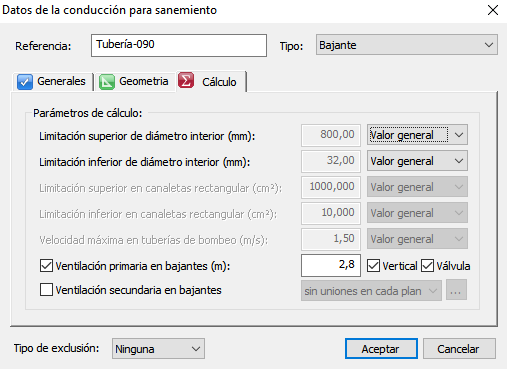Click the Cancelar button
The width and height of the screenshot is (507, 369).
pyautogui.click(x=459, y=349)
